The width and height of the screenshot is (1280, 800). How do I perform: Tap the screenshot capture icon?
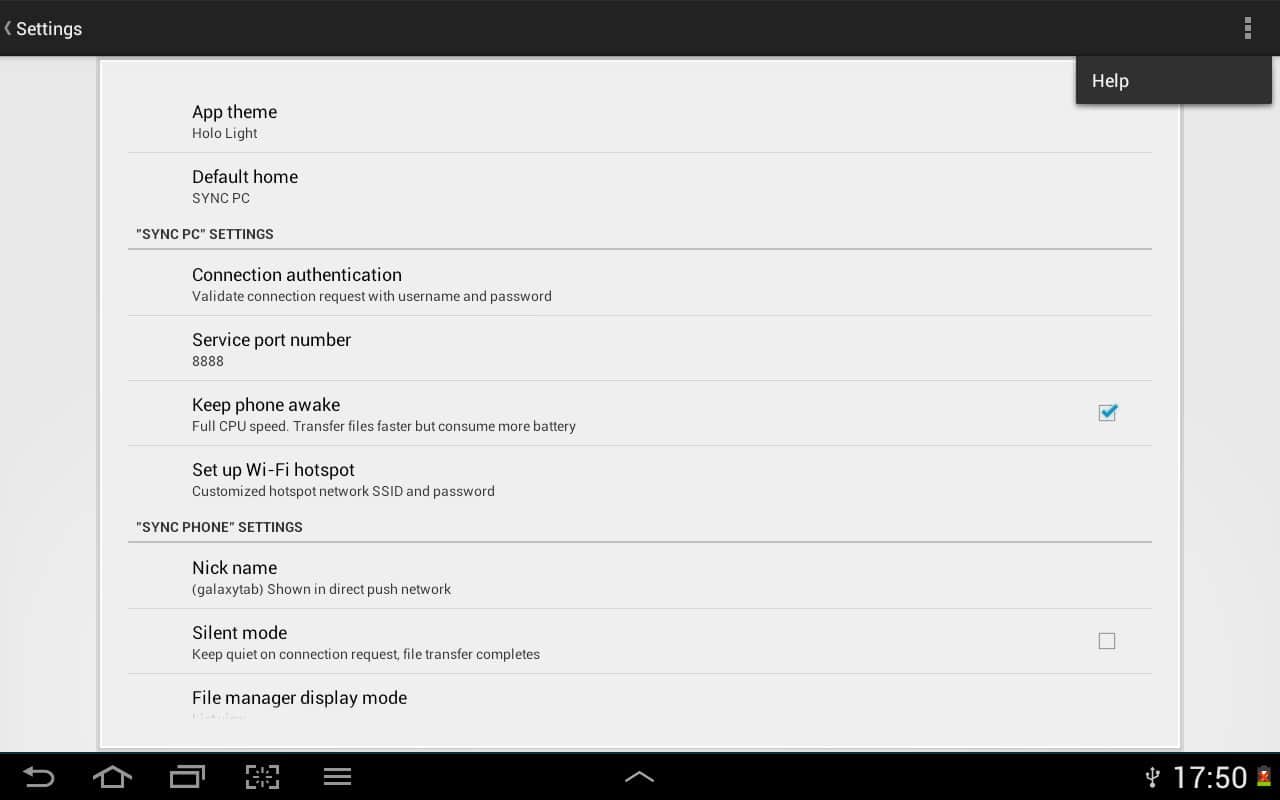262,777
